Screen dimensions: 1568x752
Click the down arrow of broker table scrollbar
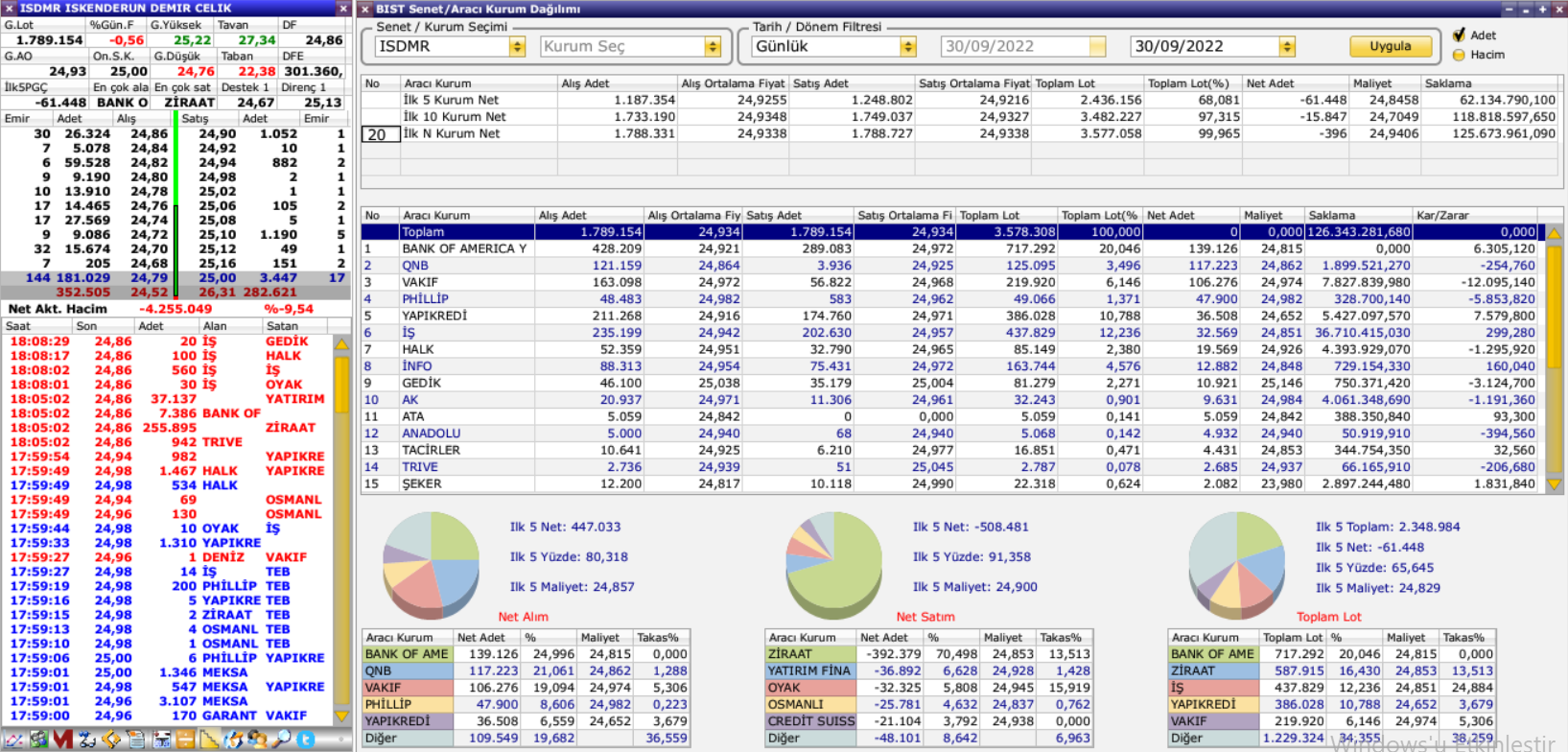1555,484
